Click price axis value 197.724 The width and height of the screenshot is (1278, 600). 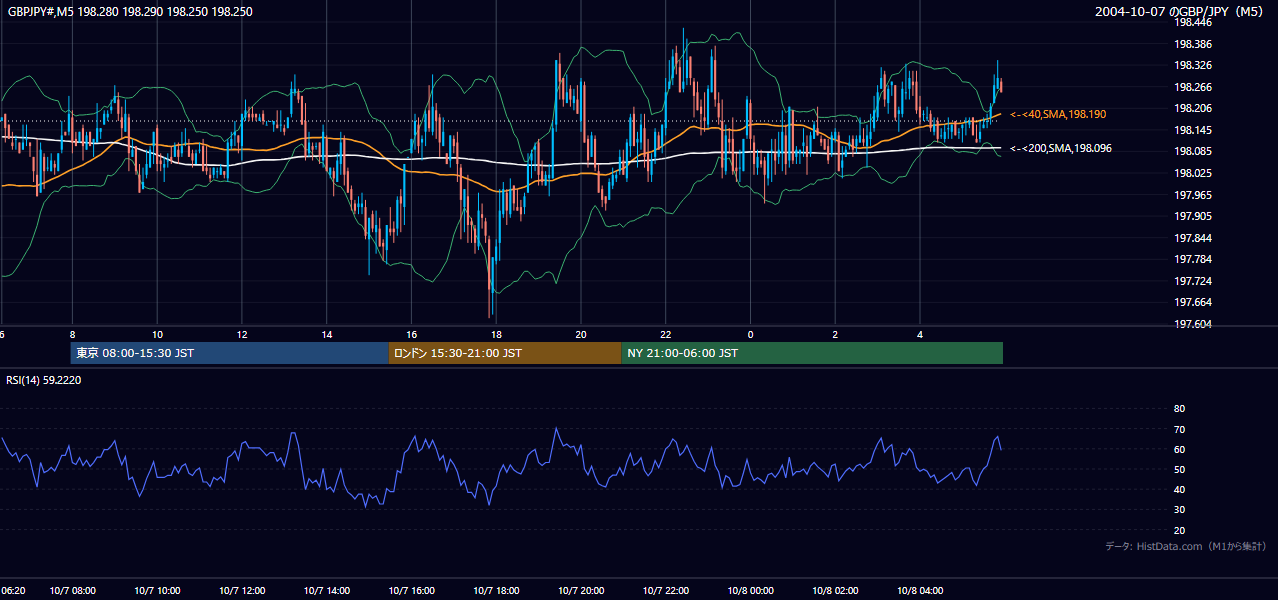1193,281
